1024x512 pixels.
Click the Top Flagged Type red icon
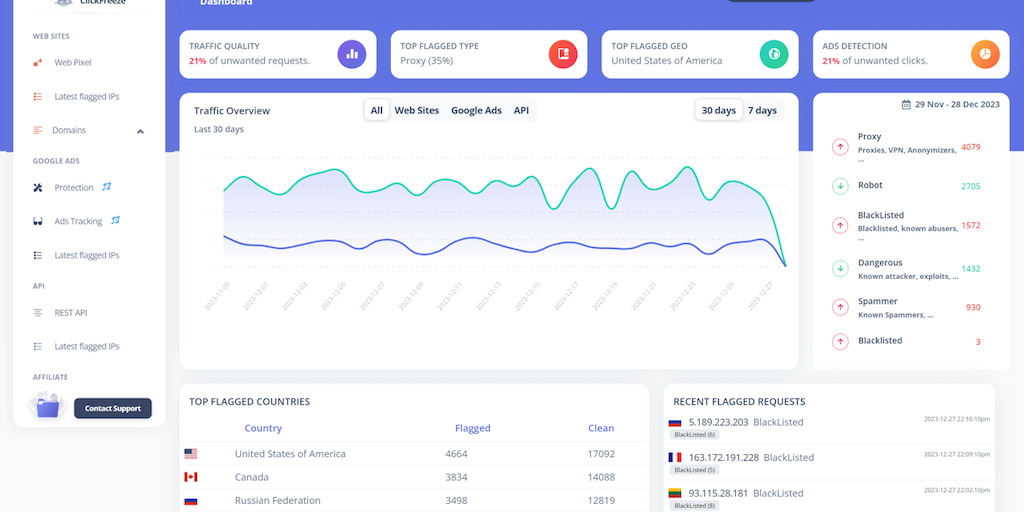point(563,54)
